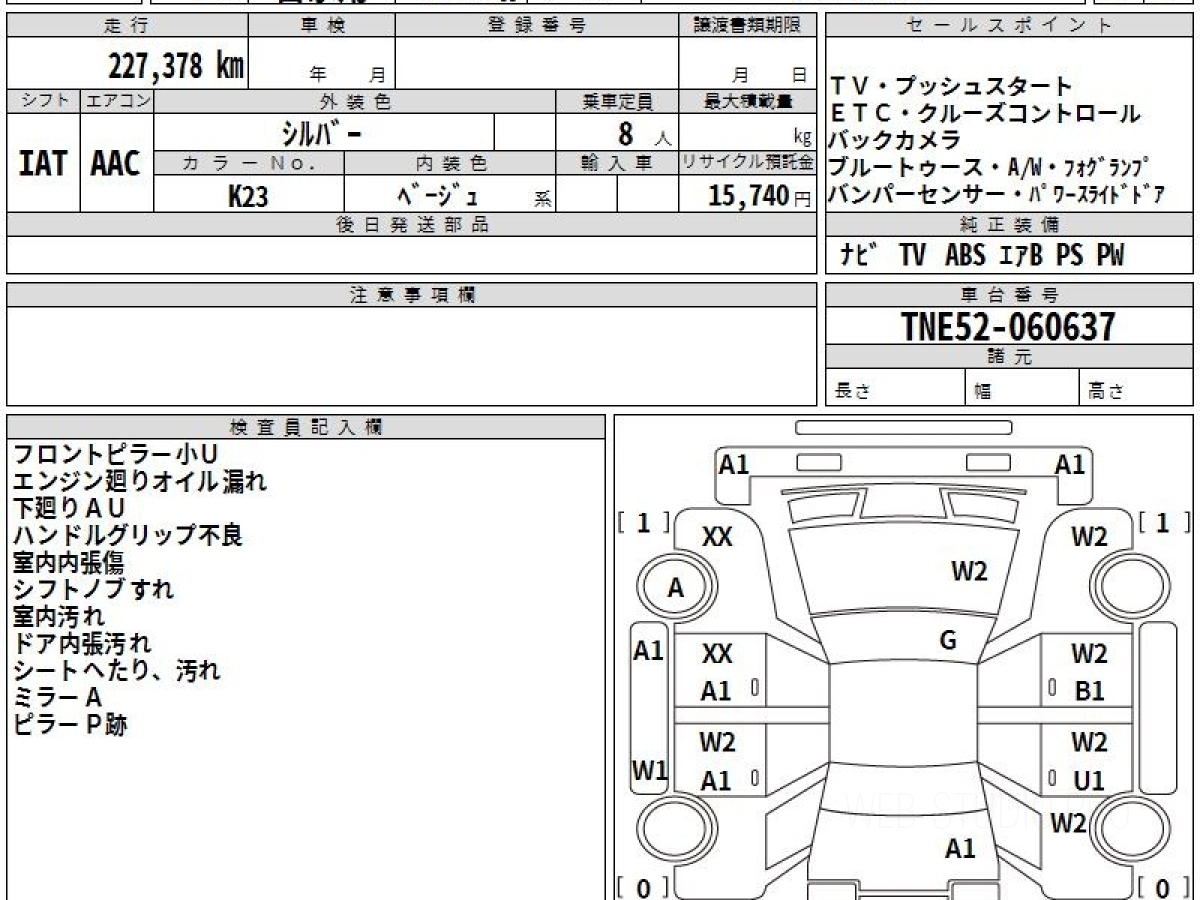Select the エンジン廻りオイル漏れ inspector note
Image resolution: width=1200 pixels, height=900 pixels.
point(140,482)
